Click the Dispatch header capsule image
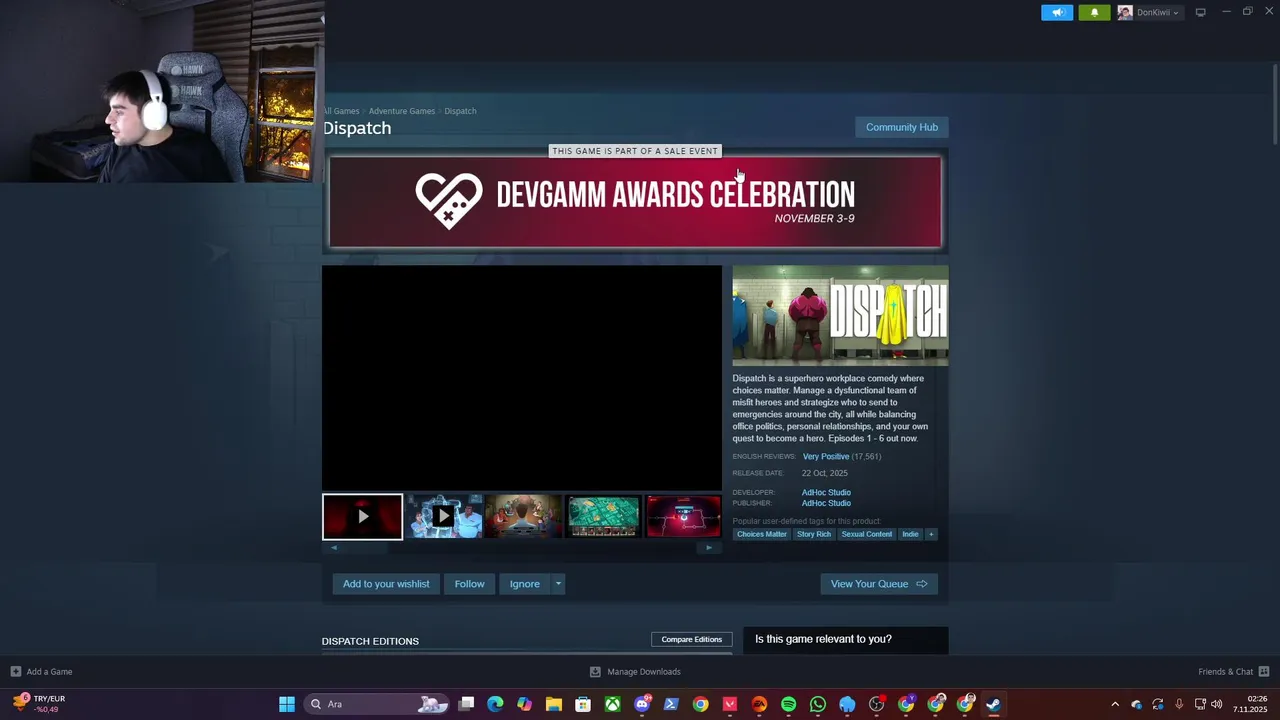Screen dimensions: 1280x720 (840, 315)
